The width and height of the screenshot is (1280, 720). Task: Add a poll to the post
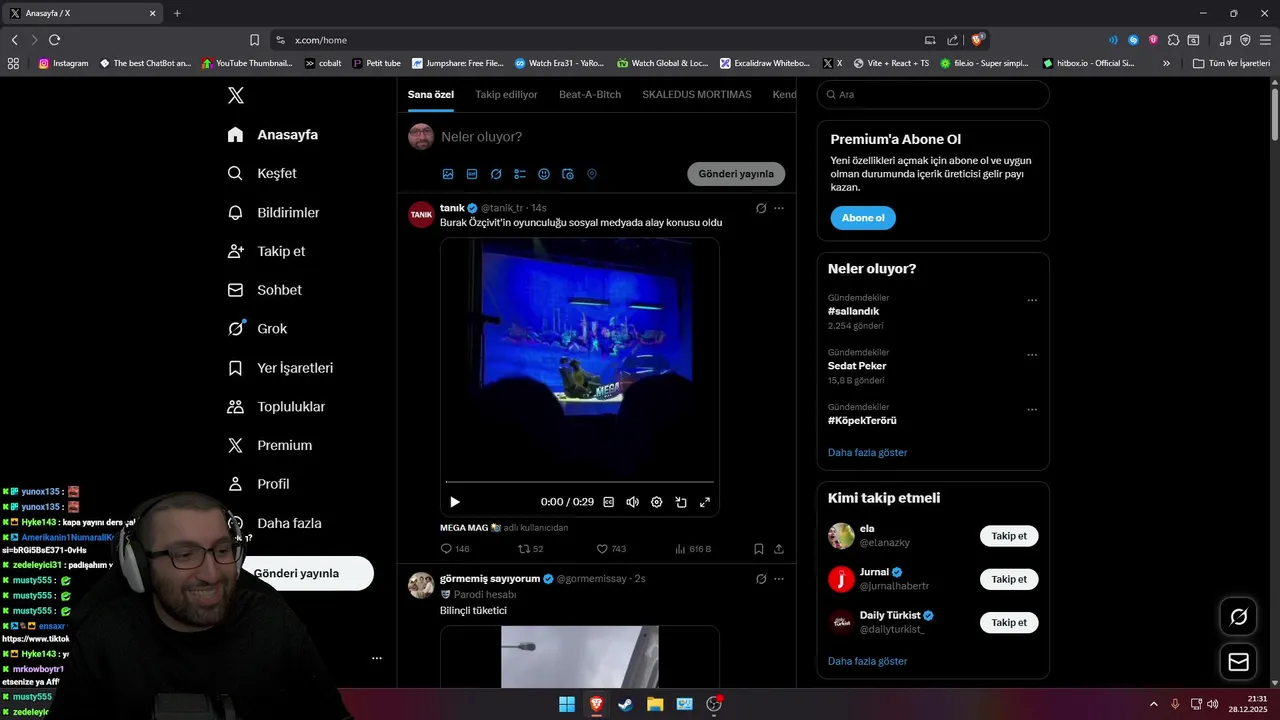[x=520, y=174]
